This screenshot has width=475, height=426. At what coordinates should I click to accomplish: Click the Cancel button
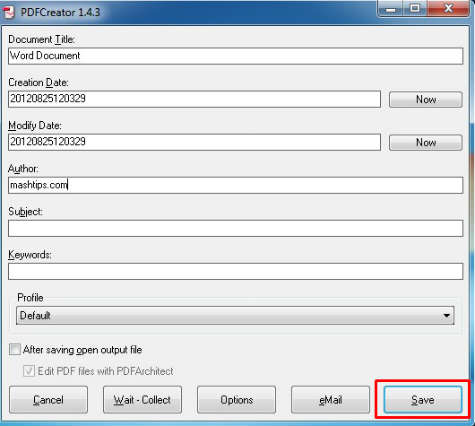[x=48, y=400]
